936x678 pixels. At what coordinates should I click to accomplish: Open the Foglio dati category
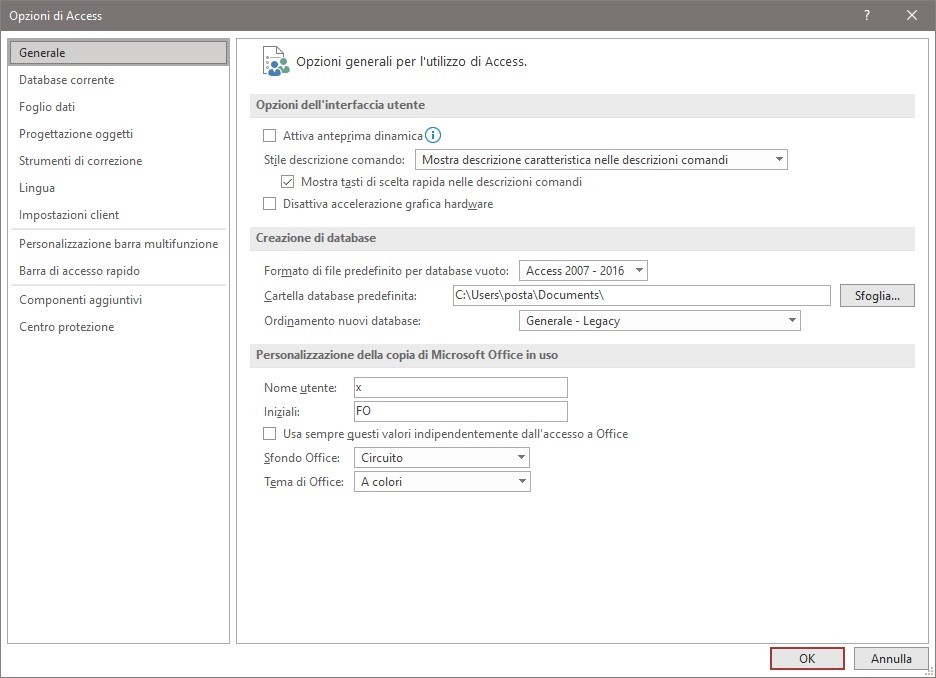click(x=118, y=106)
